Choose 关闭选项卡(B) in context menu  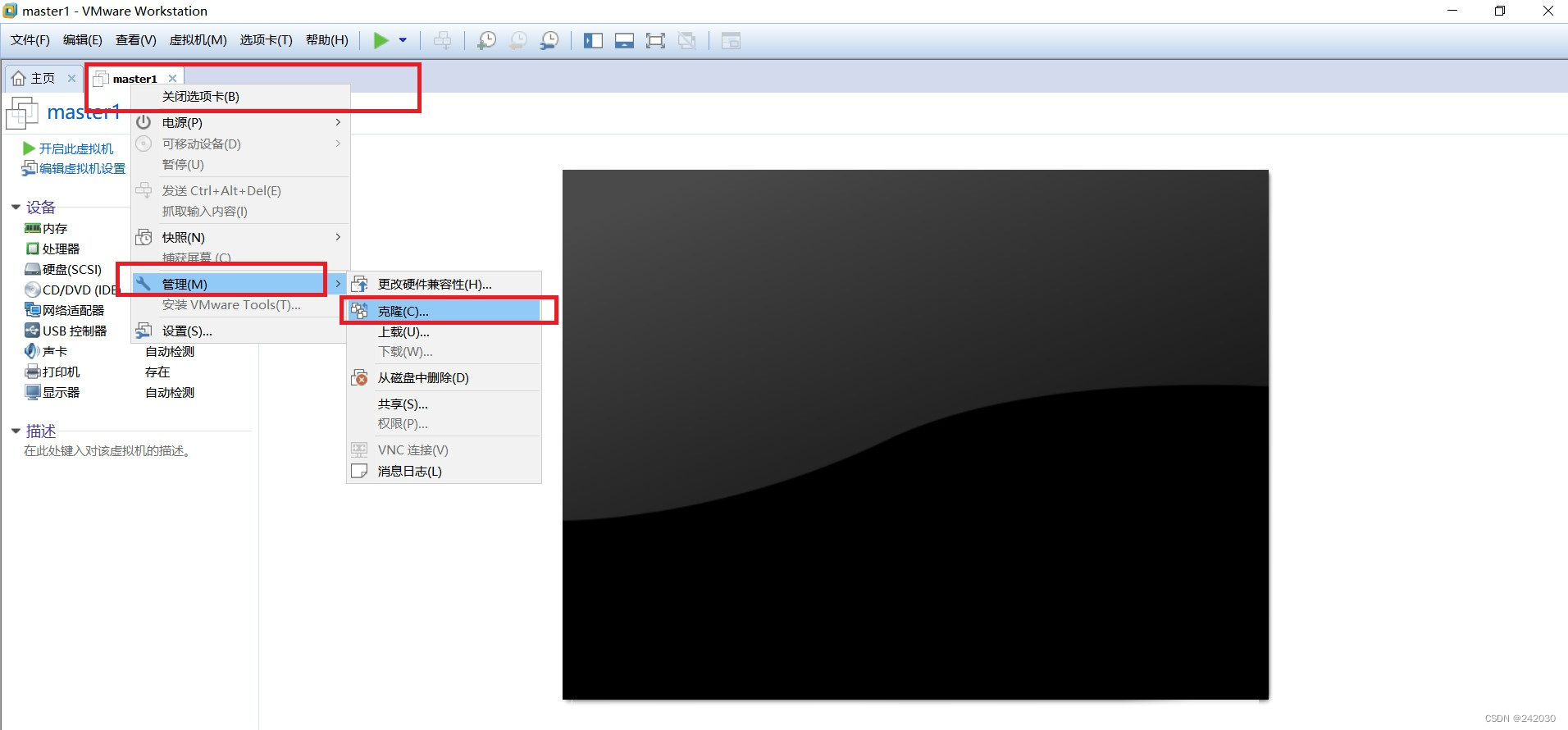coord(241,96)
